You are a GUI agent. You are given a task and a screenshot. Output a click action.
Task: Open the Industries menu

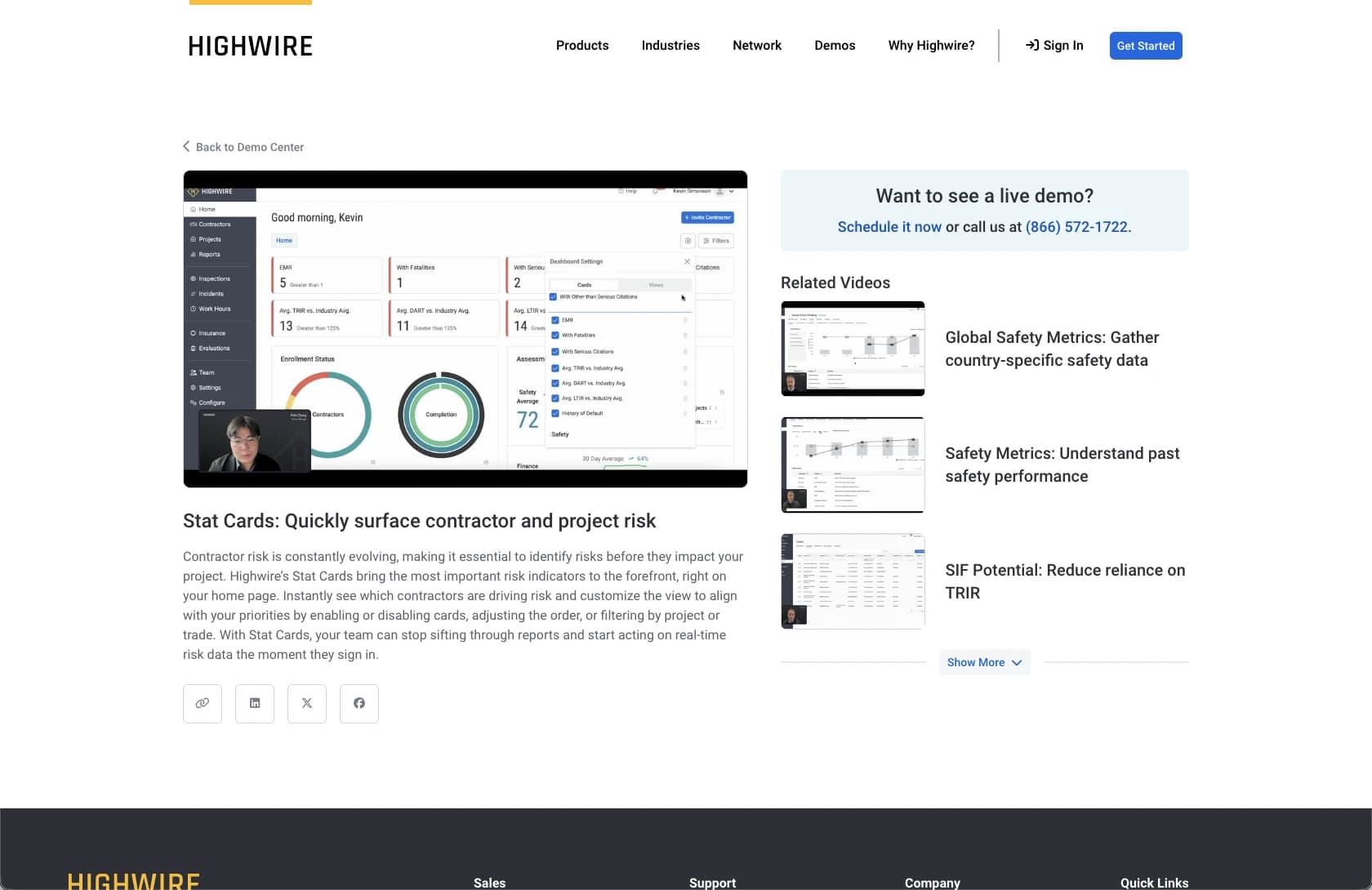670,46
